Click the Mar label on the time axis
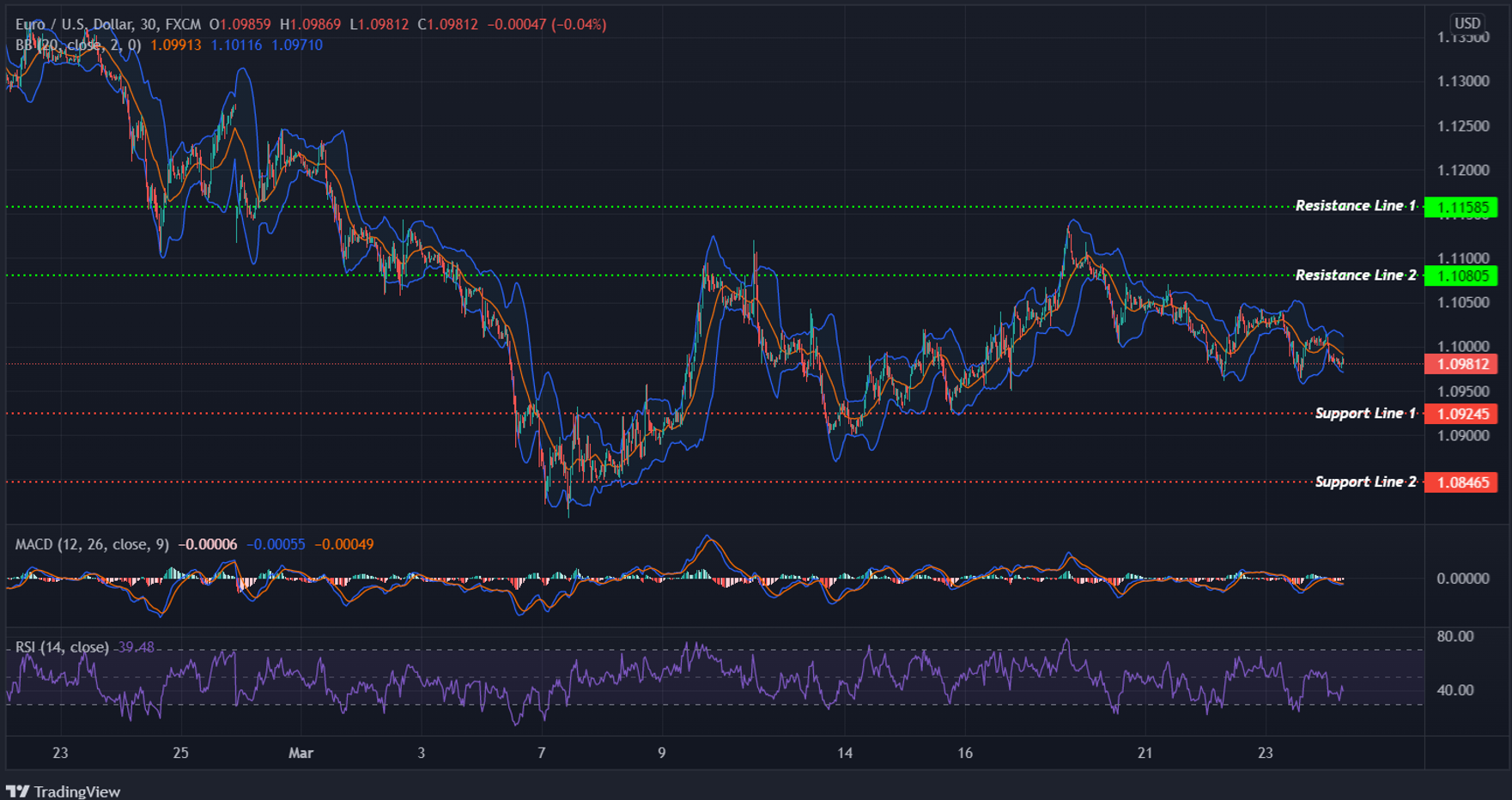 tap(300, 752)
